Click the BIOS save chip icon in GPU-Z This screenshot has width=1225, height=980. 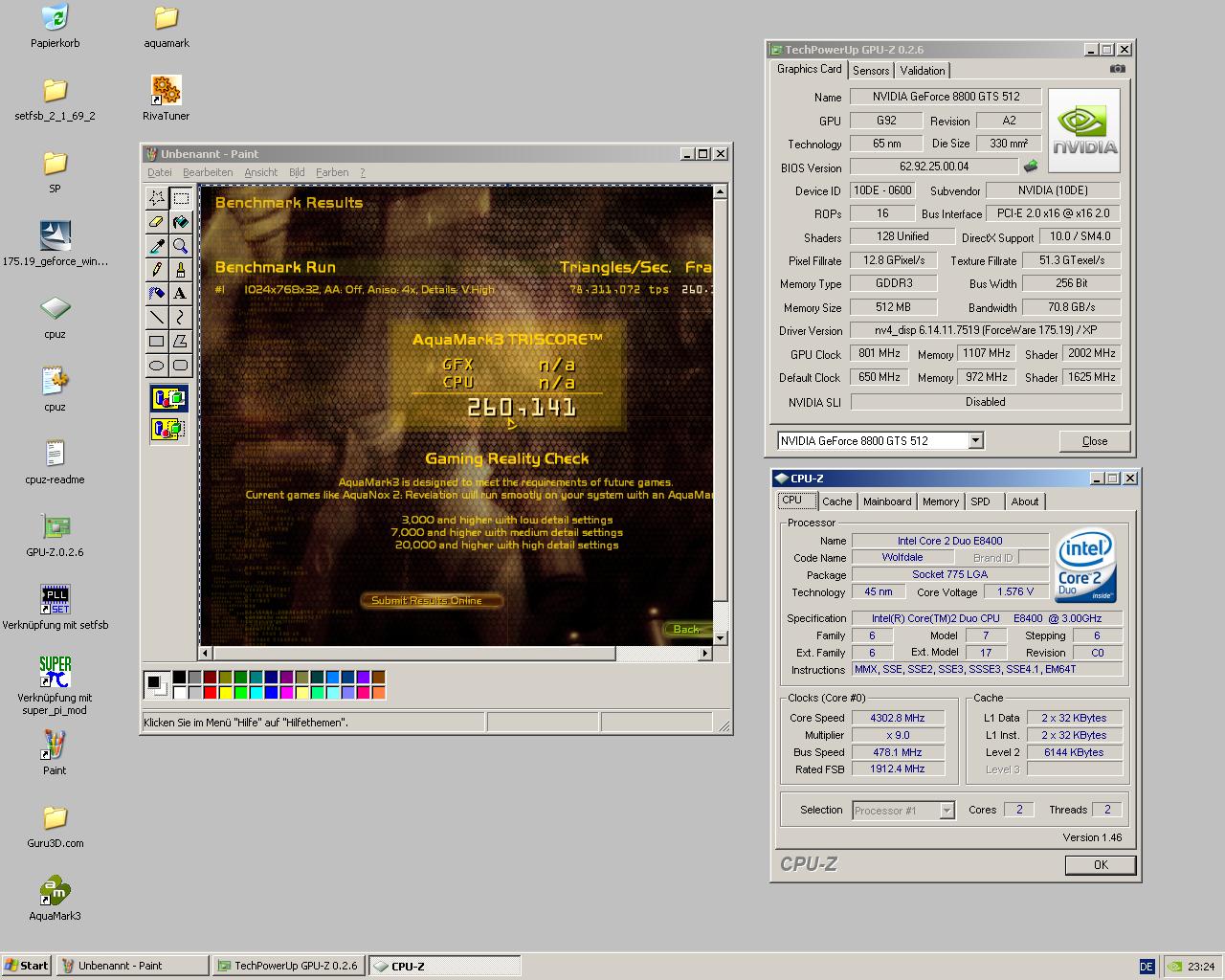pyautogui.click(x=1031, y=167)
